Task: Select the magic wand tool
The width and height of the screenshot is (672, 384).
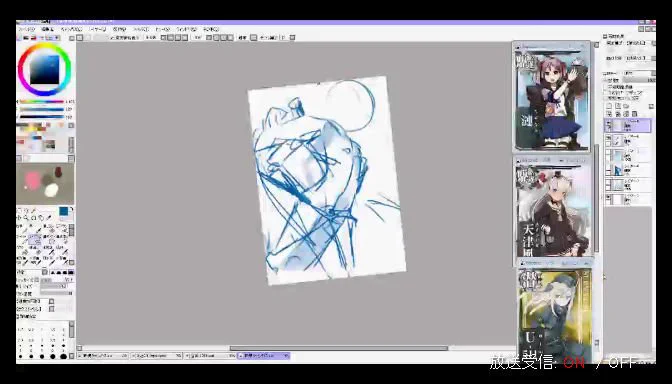Action: 33,210
